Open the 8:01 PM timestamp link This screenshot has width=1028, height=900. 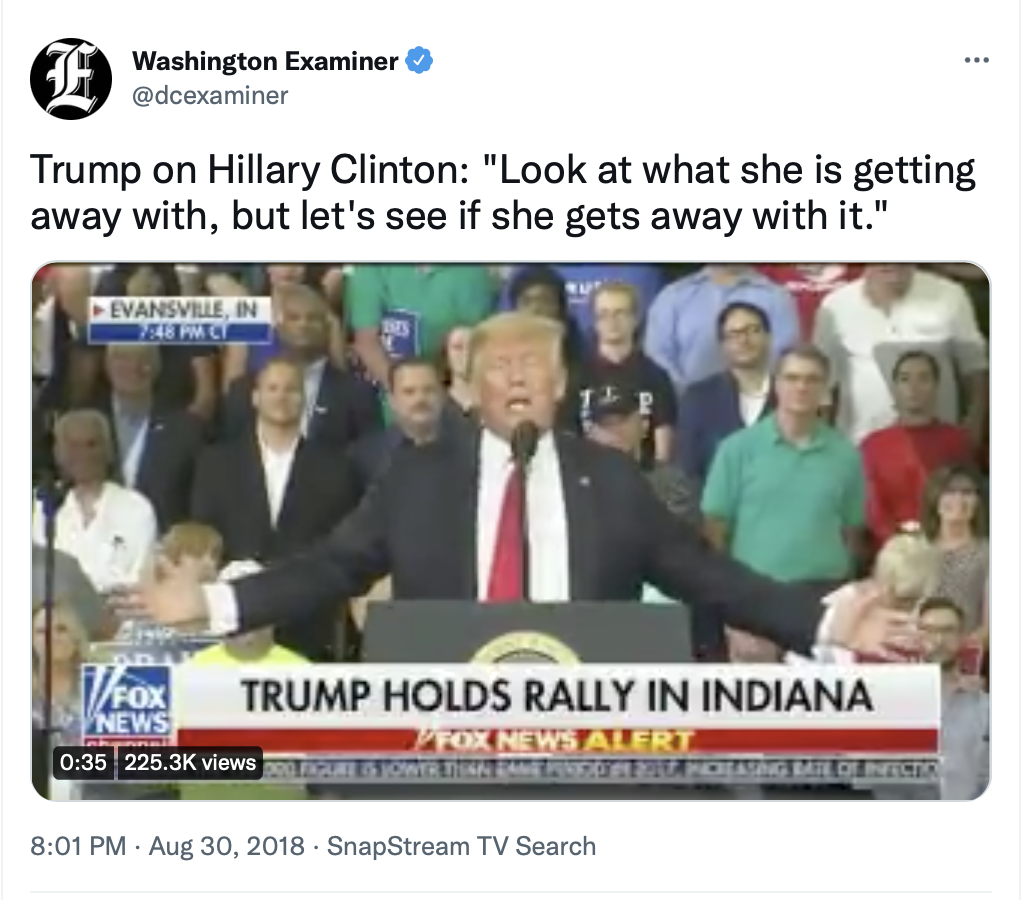pyautogui.click(x=78, y=846)
